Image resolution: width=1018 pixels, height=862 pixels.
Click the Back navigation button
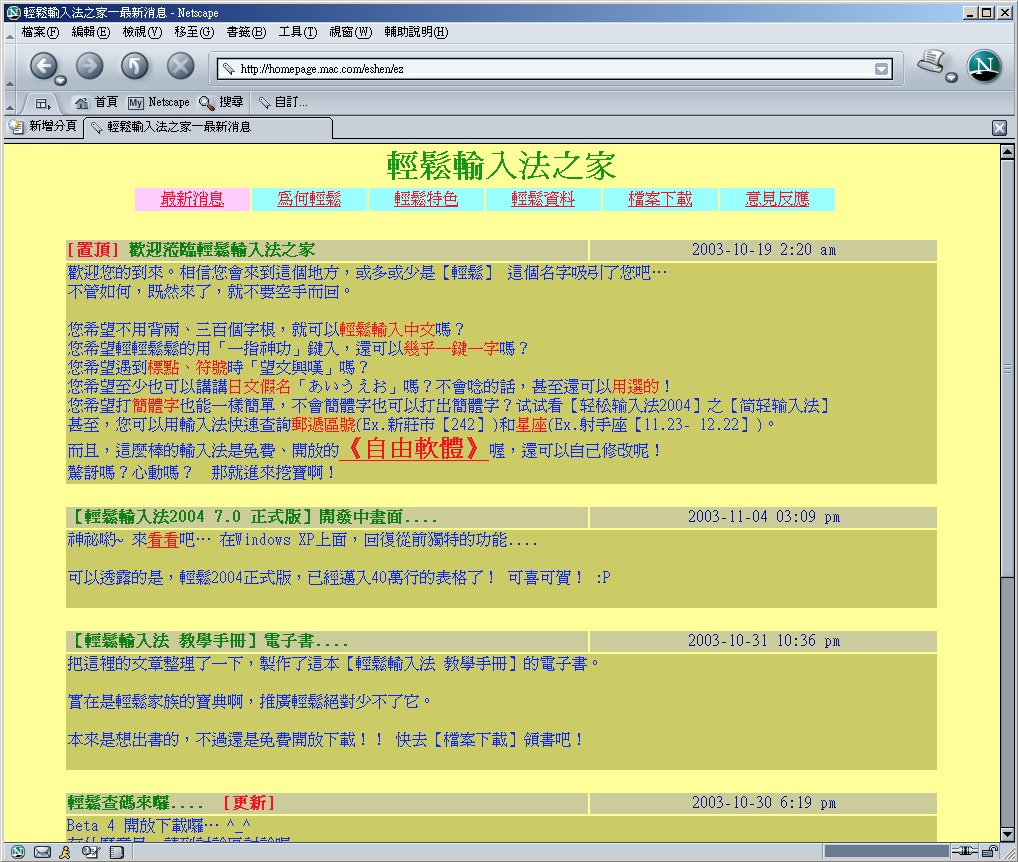43,66
